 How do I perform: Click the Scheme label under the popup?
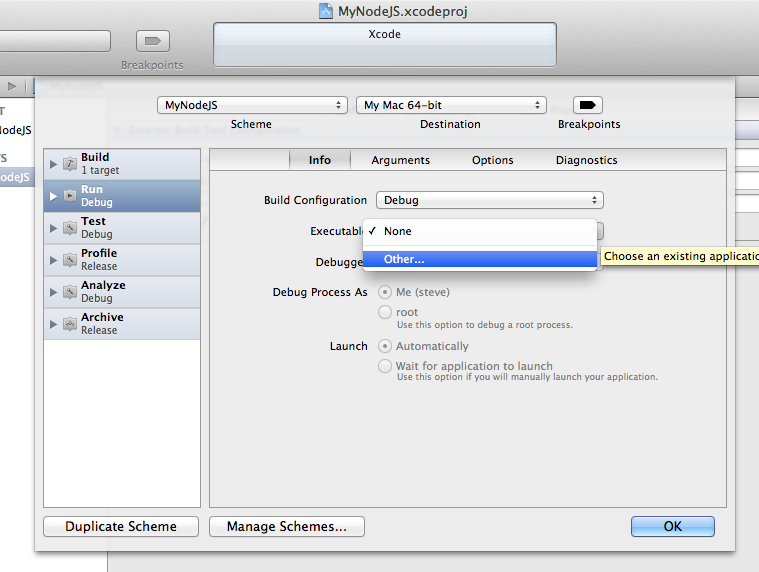click(x=251, y=124)
